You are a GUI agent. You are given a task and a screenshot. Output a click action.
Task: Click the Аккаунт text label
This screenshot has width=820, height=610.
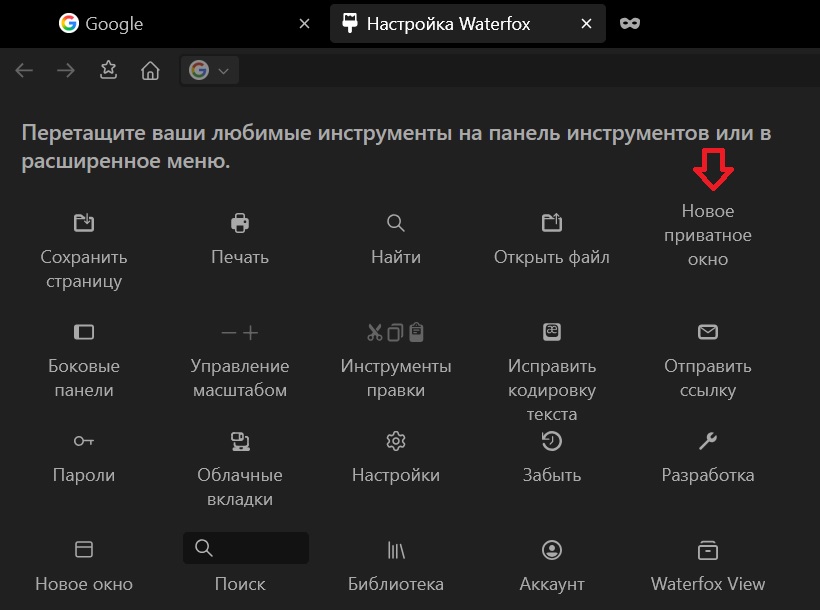tap(552, 584)
